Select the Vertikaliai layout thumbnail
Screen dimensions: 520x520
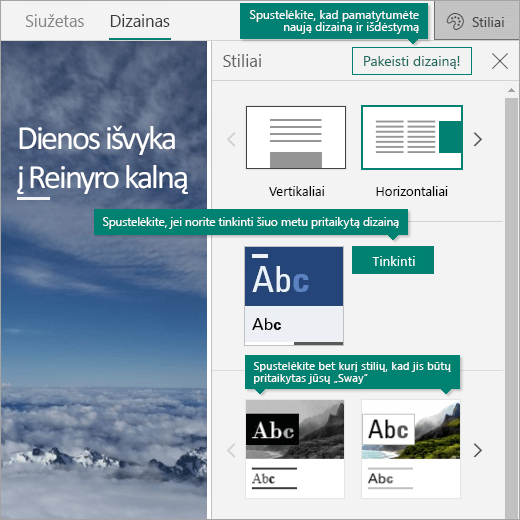coord(296,137)
